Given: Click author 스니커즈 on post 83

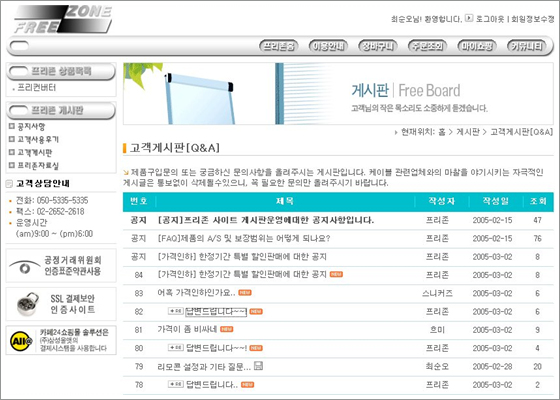Looking at the screenshot, I should tap(437, 293).
